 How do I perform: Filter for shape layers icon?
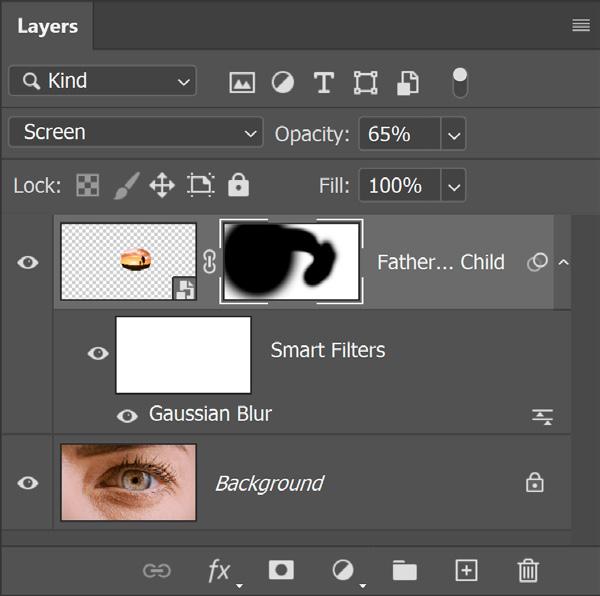pos(365,82)
